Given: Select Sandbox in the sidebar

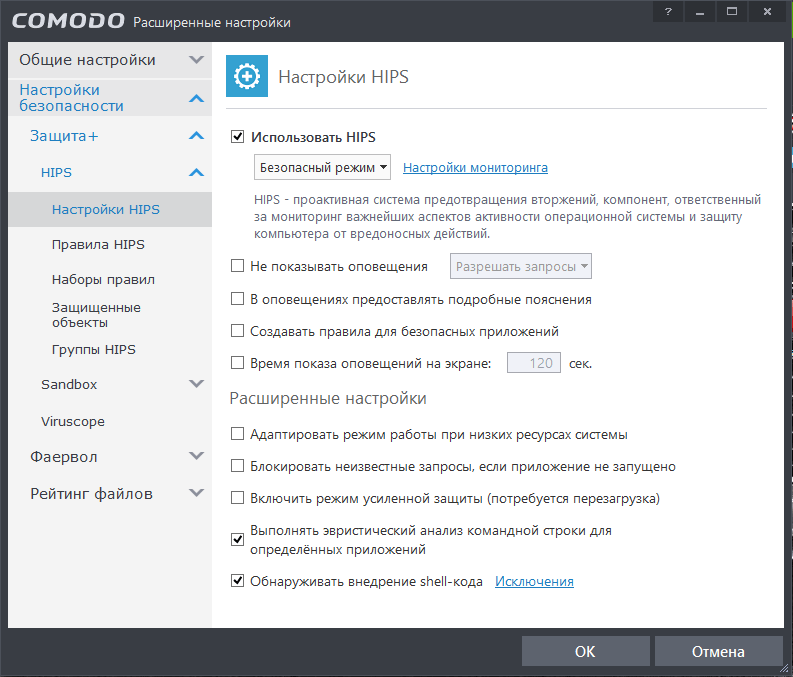Looking at the screenshot, I should pos(69,384).
